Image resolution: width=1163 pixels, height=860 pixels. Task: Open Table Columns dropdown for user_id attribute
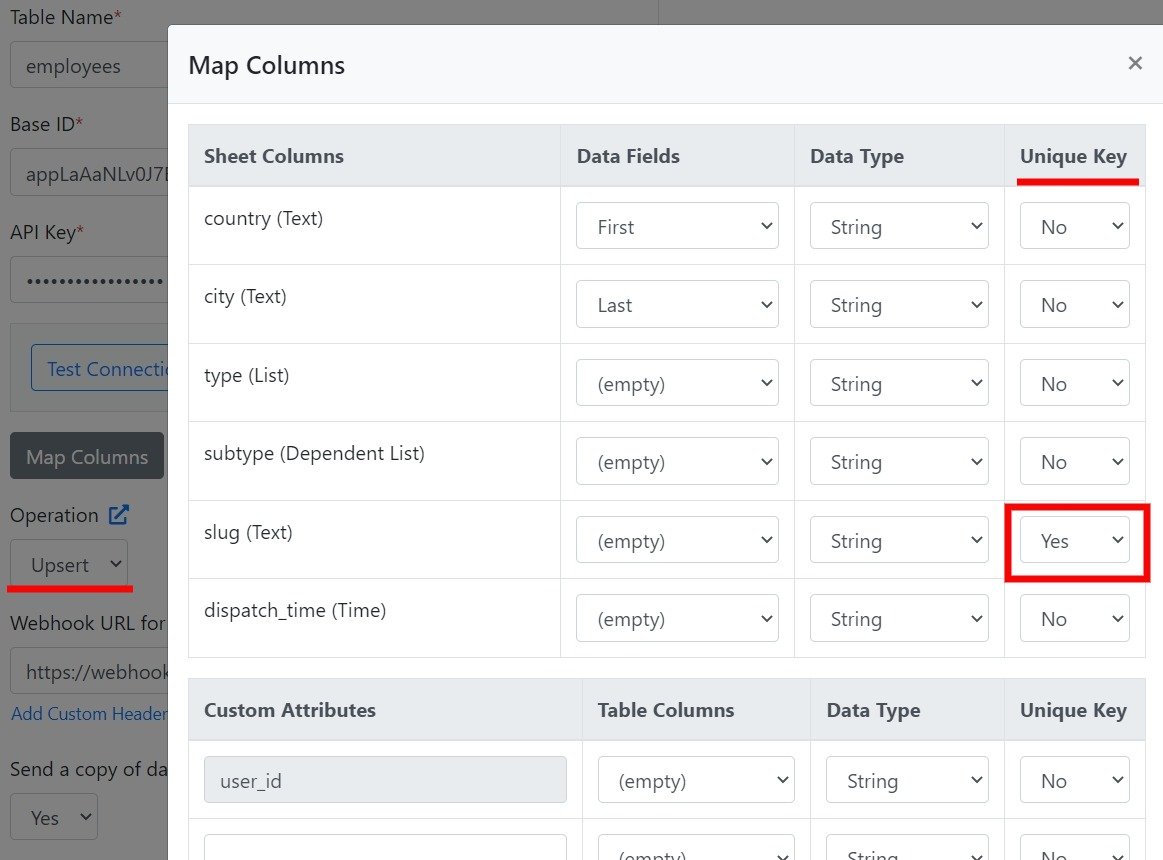[696, 780]
